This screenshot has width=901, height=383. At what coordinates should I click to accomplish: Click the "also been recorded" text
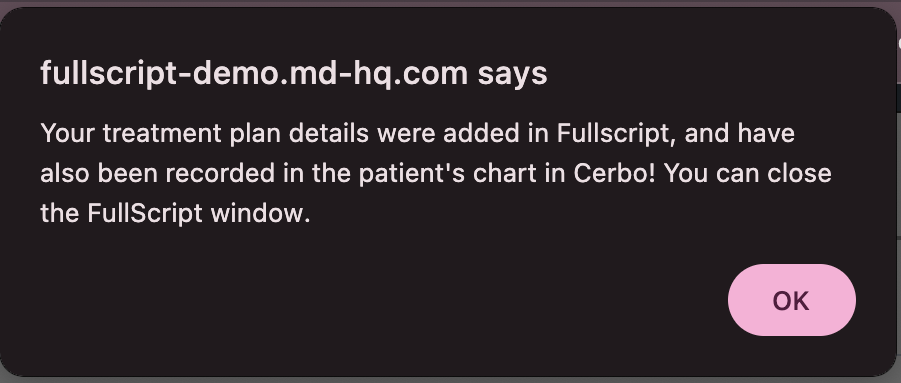[157, 173]
